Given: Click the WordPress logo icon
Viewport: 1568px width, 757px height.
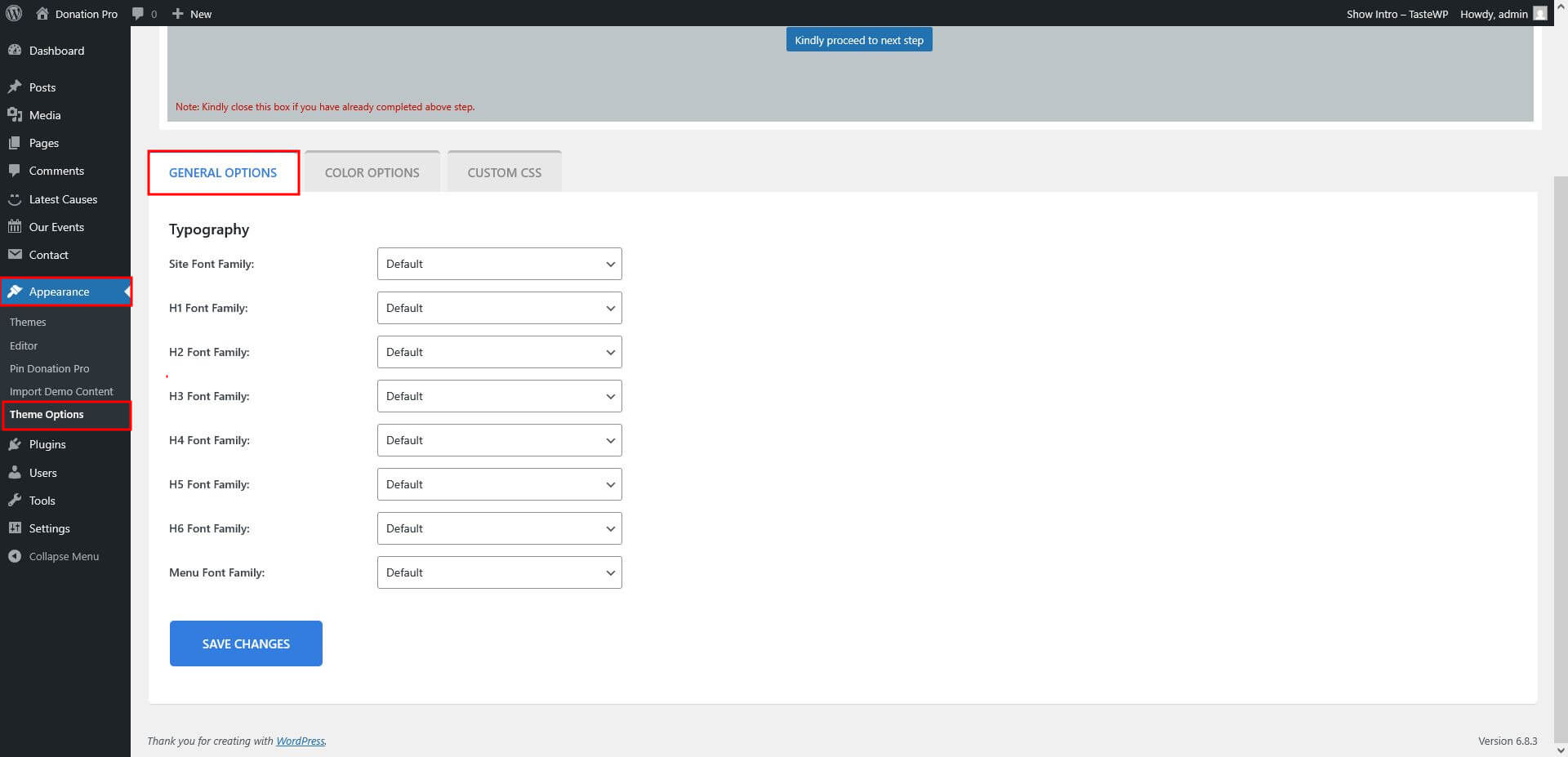Looking at the screenshot, I should tap(14, 14).
